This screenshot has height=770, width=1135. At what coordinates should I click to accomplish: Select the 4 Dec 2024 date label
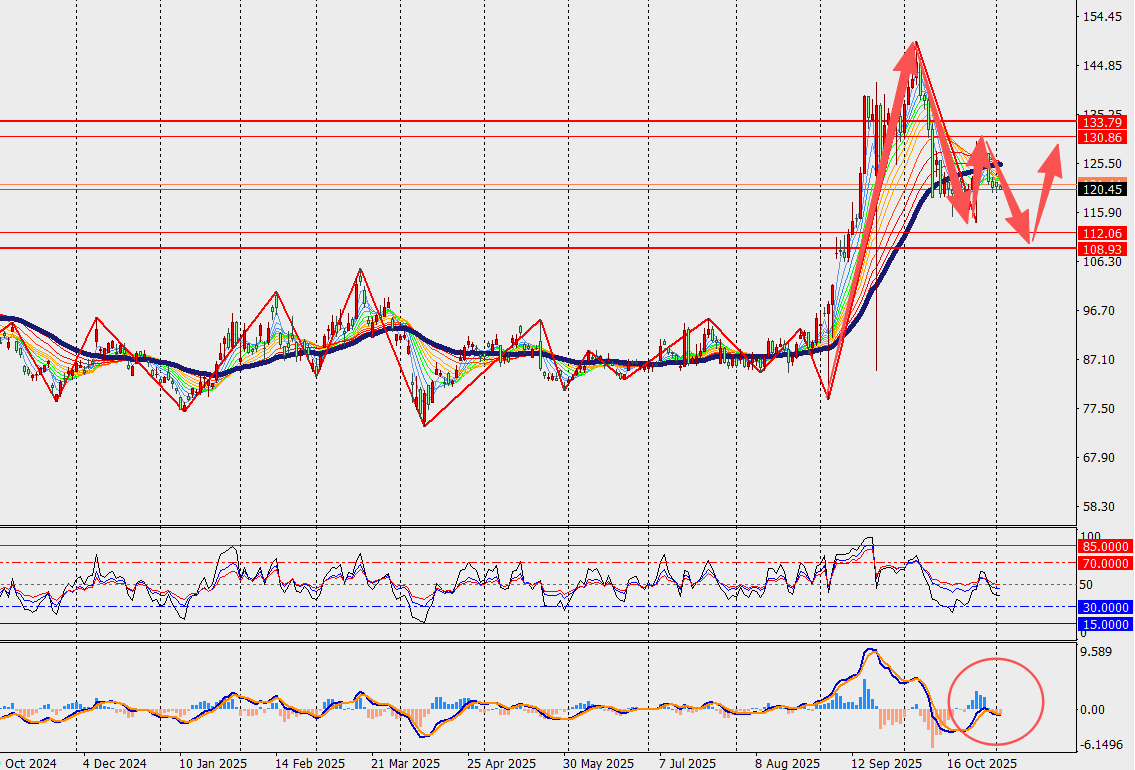[x=114, y=763]
